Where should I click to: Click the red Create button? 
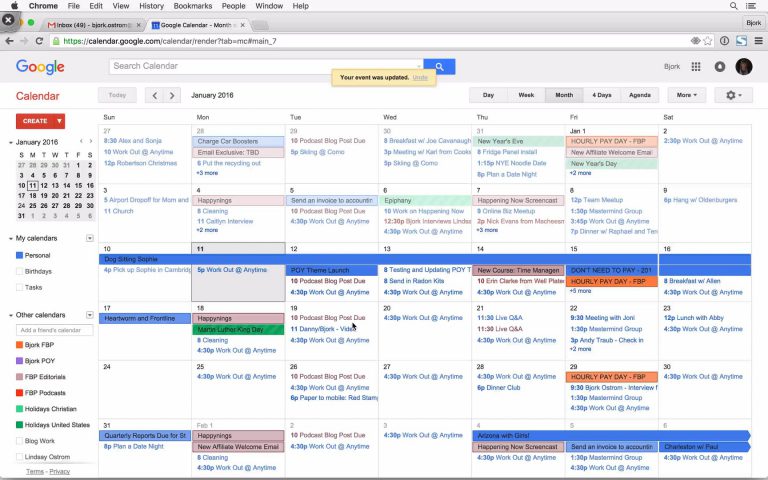40,121
